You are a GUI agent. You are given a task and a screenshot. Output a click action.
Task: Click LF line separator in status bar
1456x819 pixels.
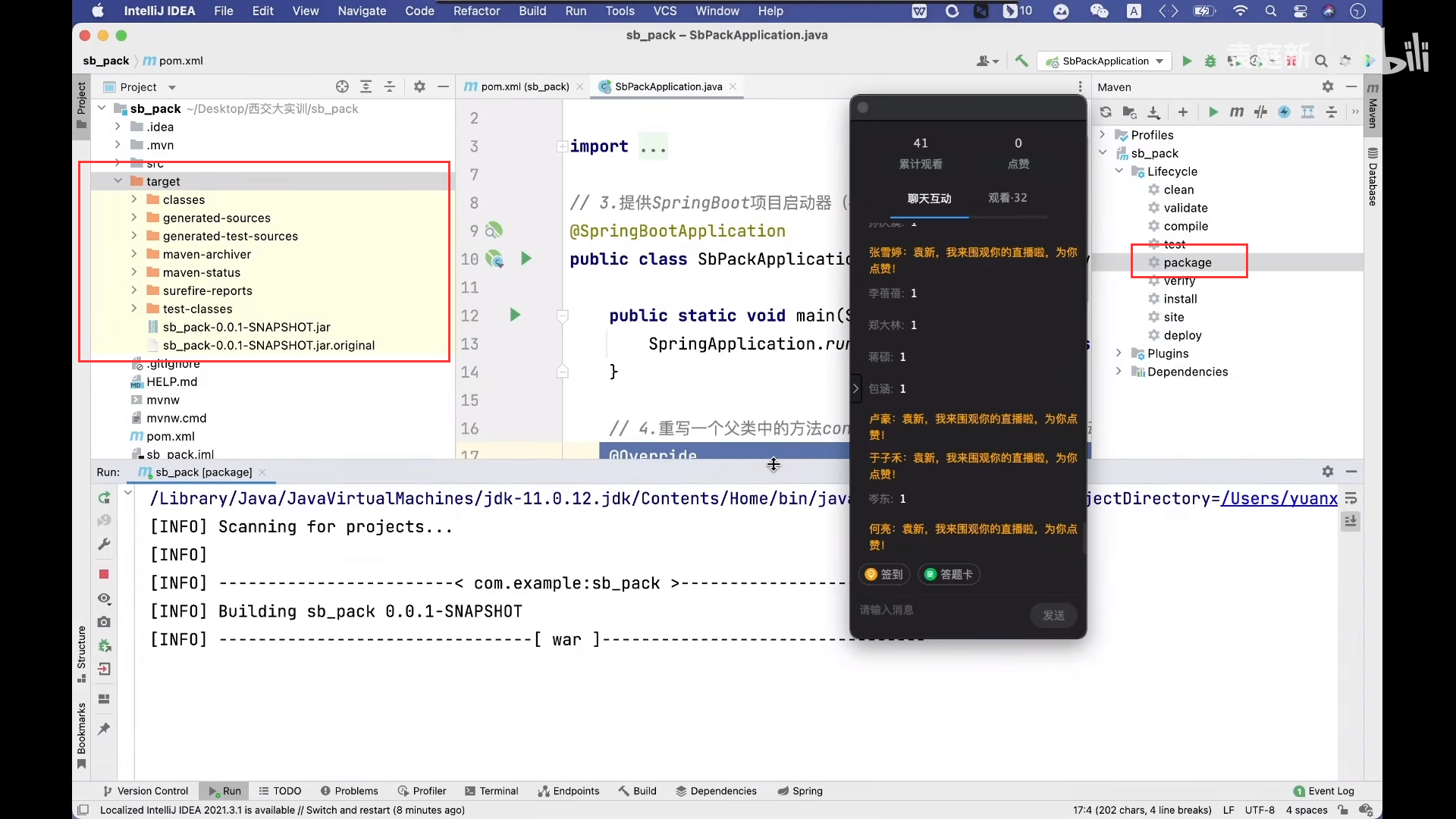click(1228, 810)
